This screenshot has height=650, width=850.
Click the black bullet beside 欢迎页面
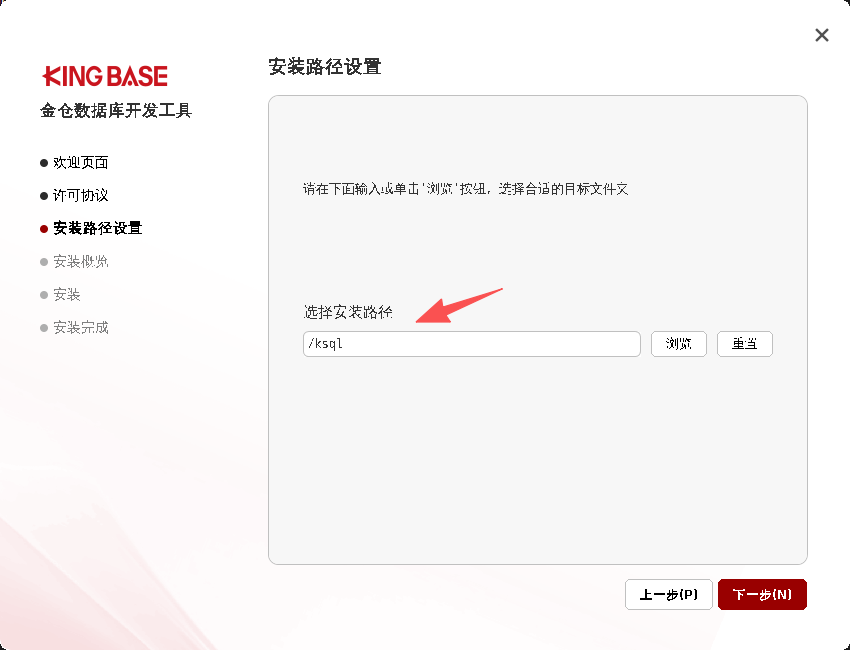coord(44,162)
